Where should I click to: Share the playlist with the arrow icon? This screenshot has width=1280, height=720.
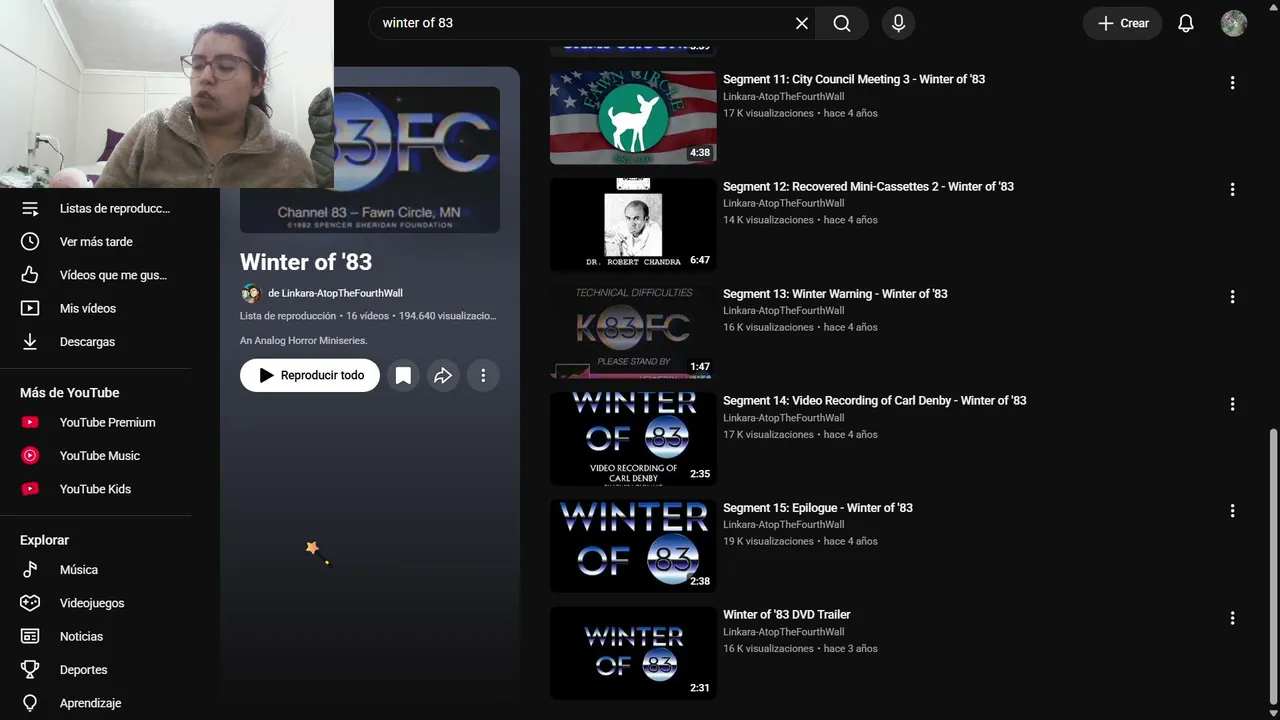coord(443,375)
